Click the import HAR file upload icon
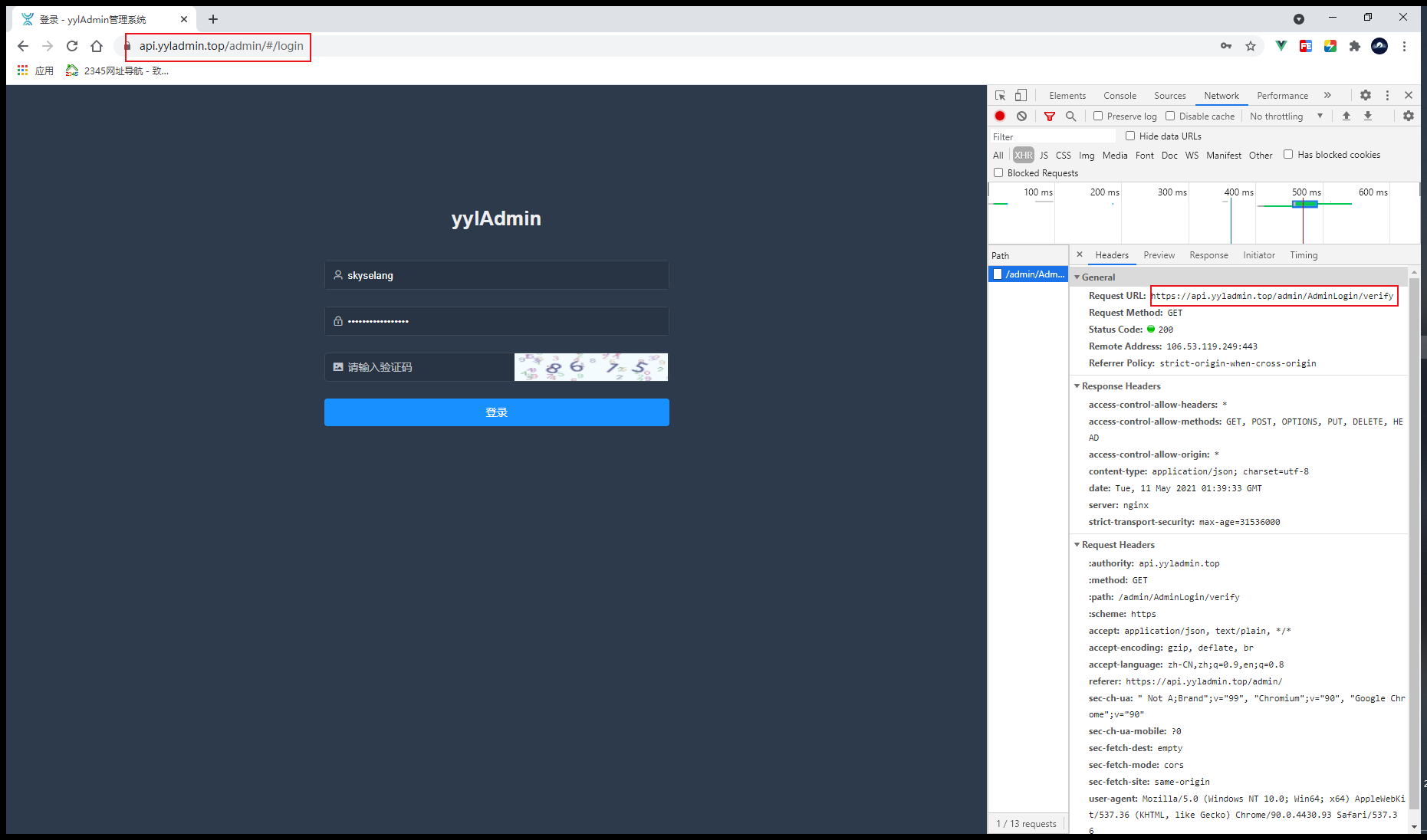The height and width of the screenshot is (840, 1427). click(1346, 116)
